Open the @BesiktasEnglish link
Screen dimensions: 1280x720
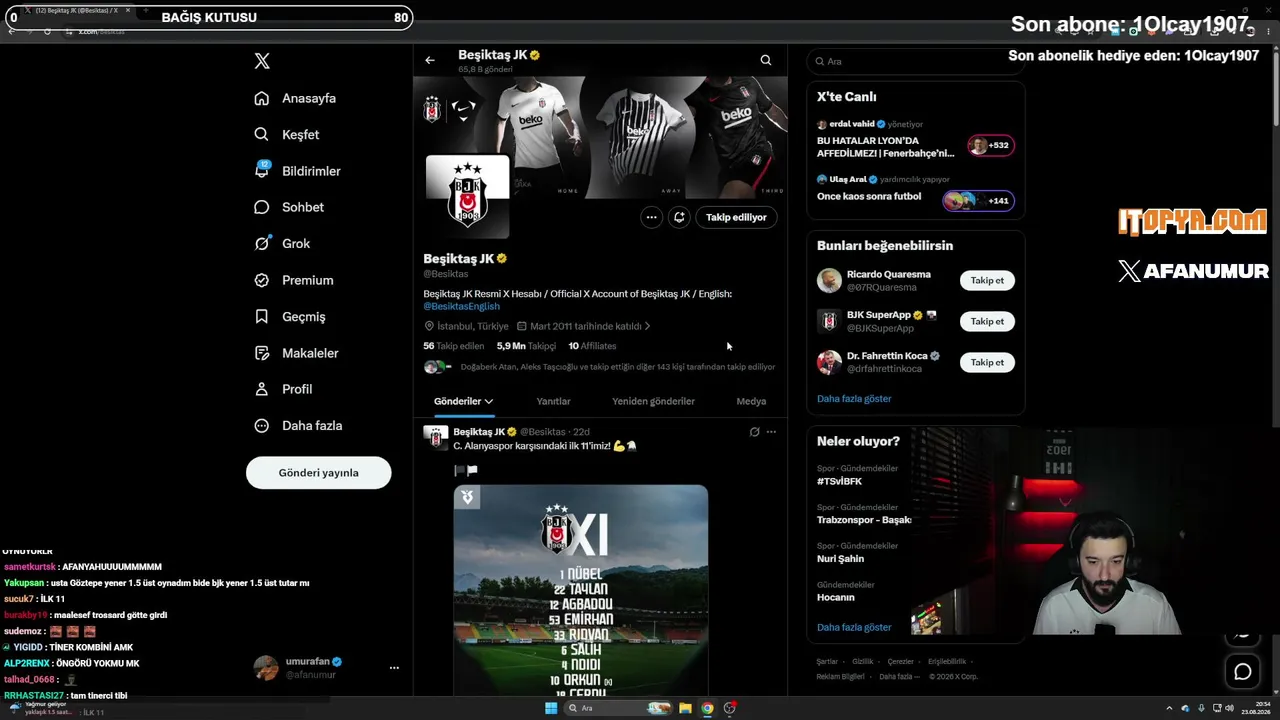click(461, 306)
